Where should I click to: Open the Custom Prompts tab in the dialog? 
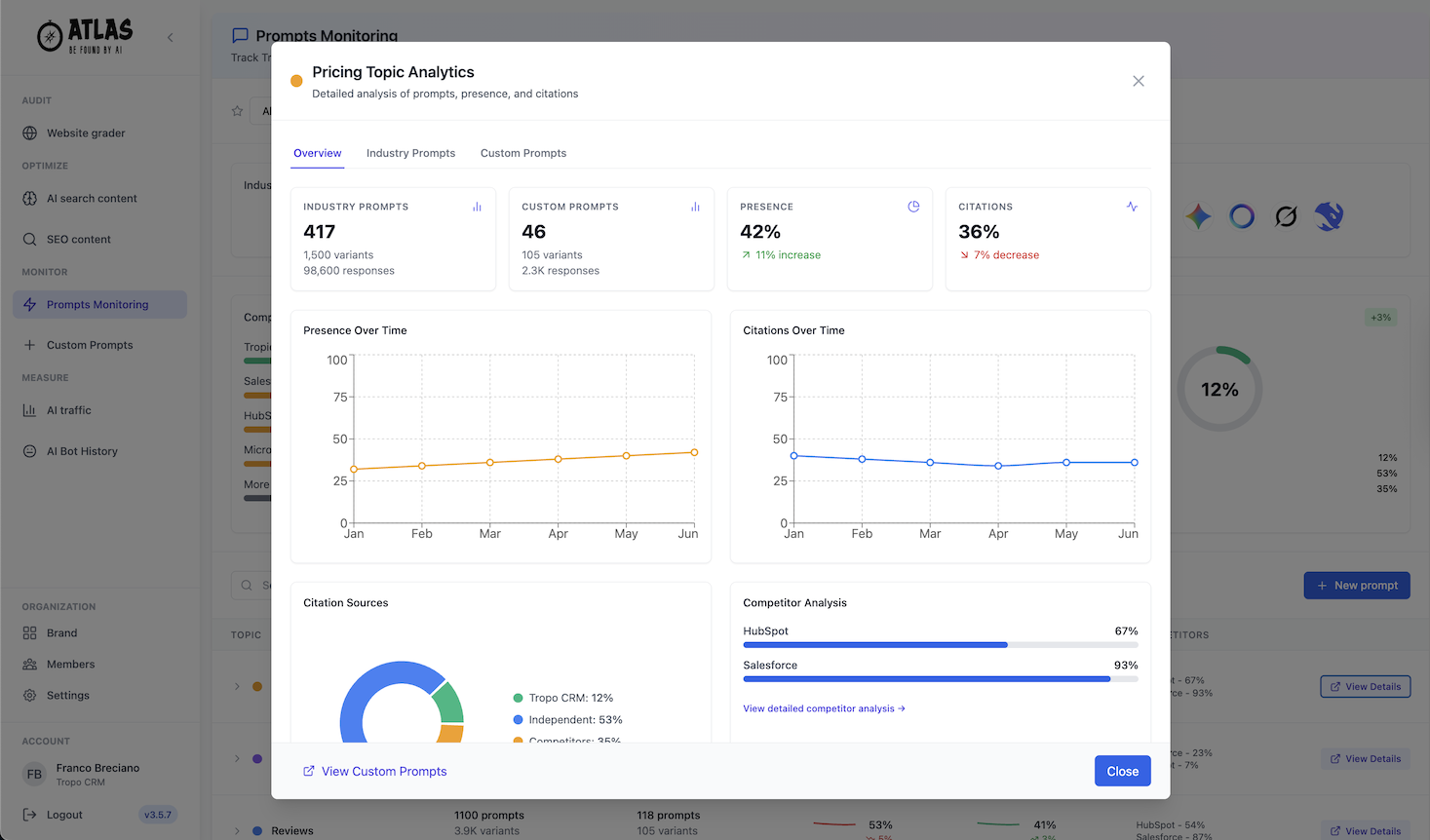[x=523, y=153]
